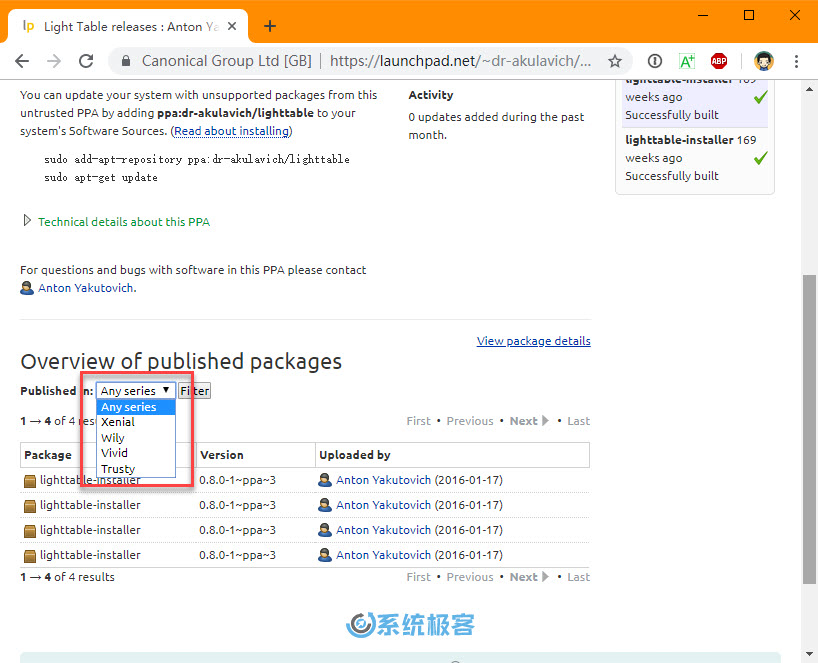This screenshot has height=663, width=818.
Task: Click bottom First pagination link
Action: [419, 577]
